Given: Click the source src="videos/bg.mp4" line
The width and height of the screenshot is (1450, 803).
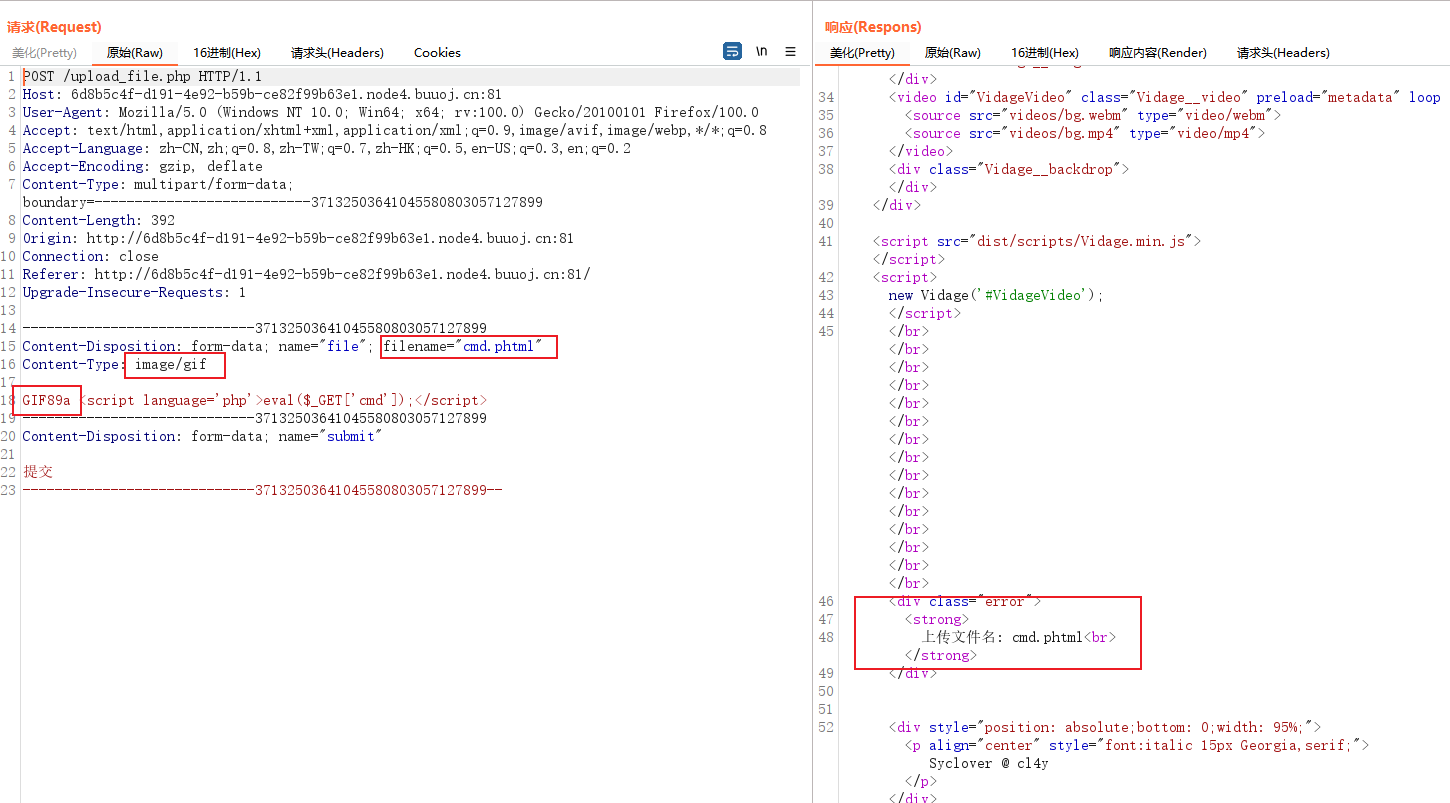Looking at the screenshot, I should [1084, 133].
